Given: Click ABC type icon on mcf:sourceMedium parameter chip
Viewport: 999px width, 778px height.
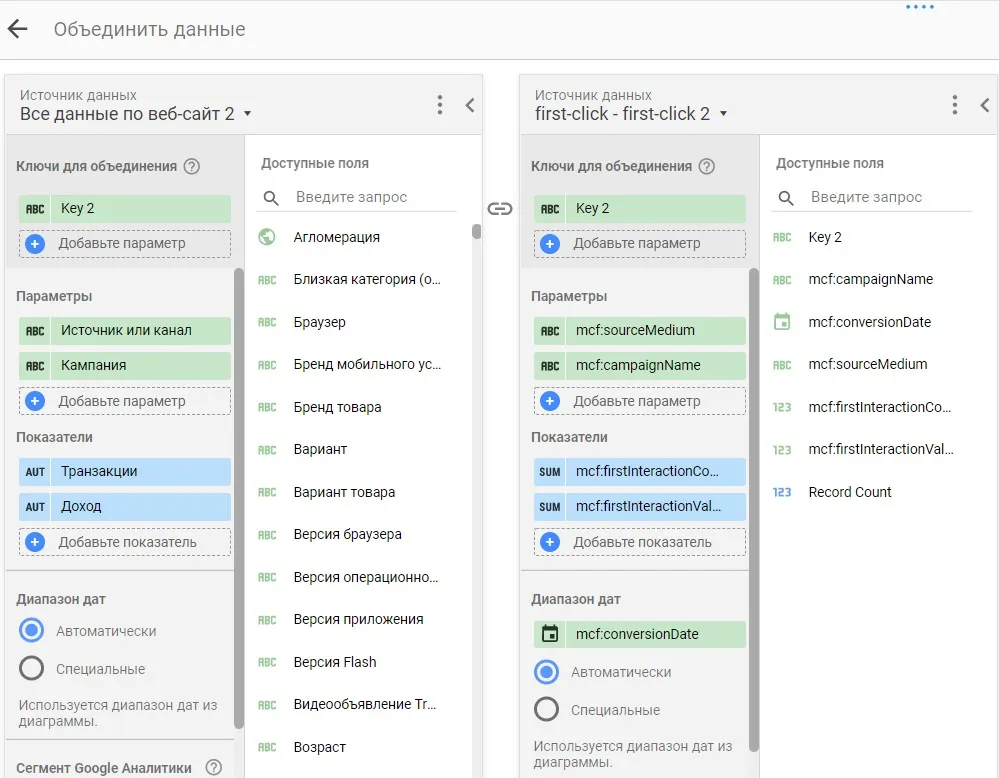Looking at the screenshot, I should pos(550,331).
